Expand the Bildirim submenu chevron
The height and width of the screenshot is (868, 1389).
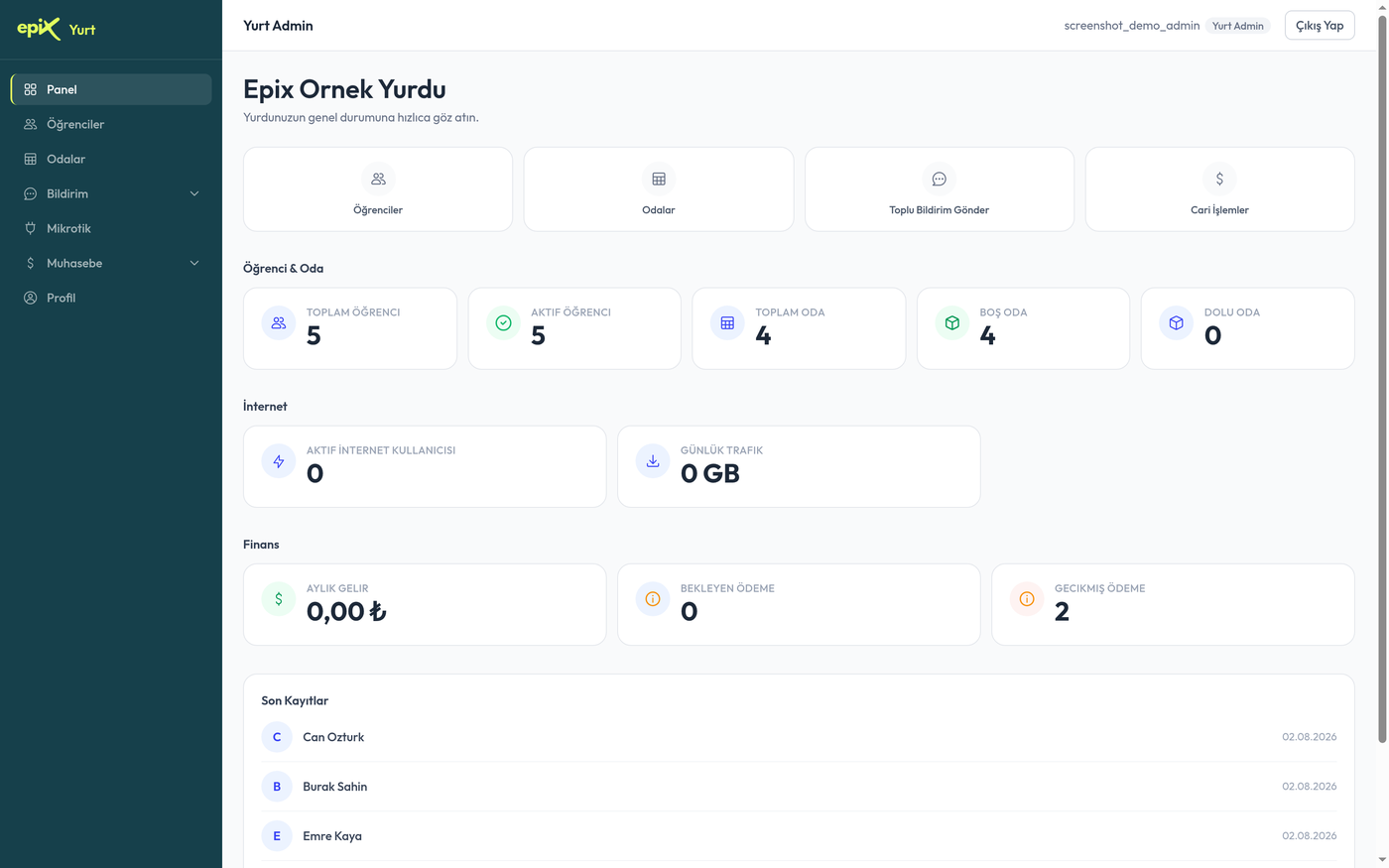point(194,193)
